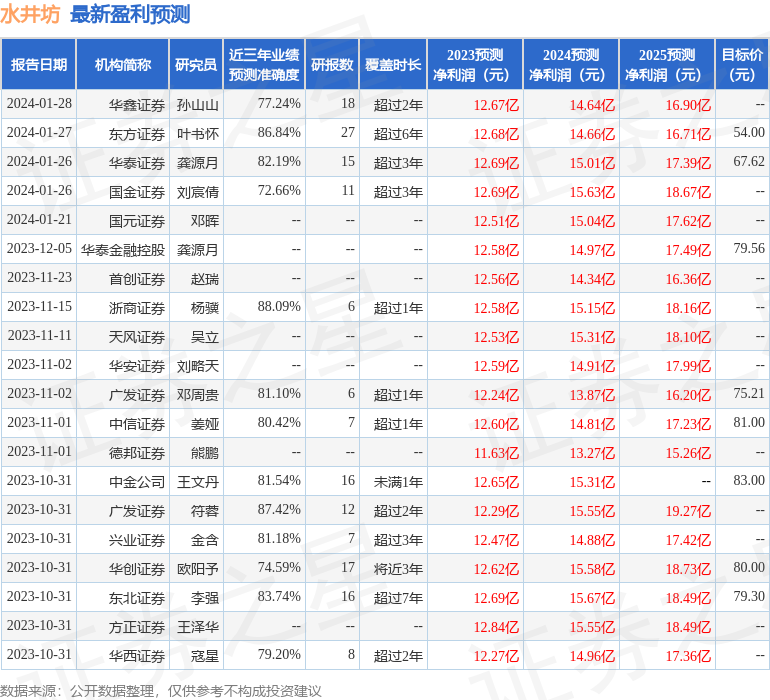Screen dimensions: 770x700
Task: Click analyst name 叶书怀
Action: coord(197,133)
